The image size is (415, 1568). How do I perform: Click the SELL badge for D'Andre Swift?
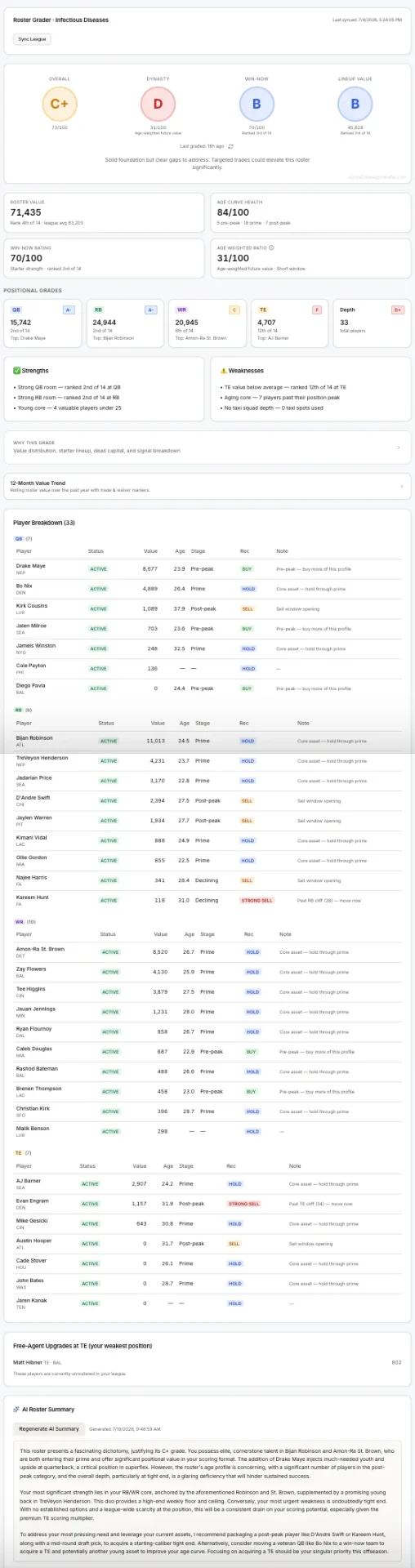(248, 801)
